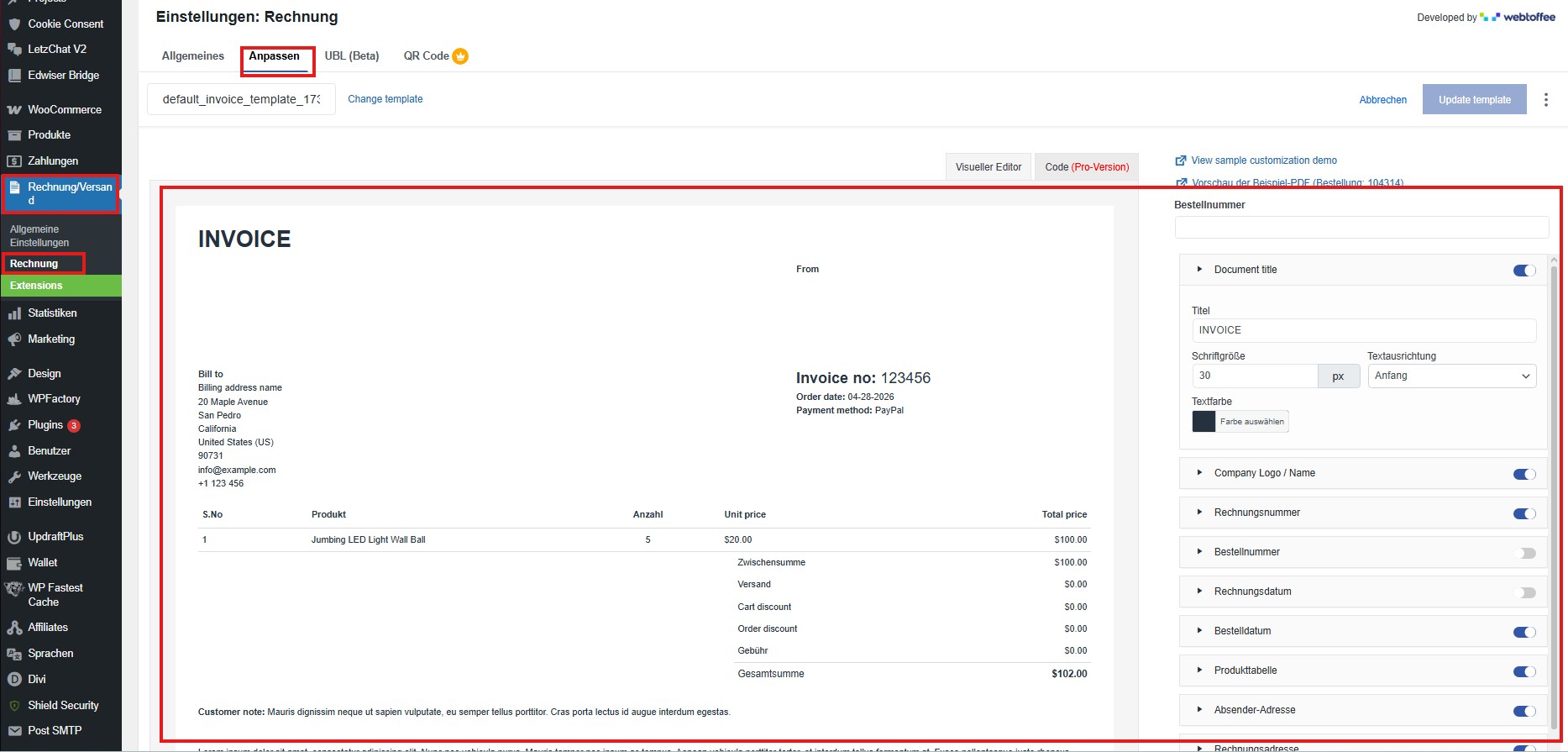Viewport: 1568px width, 752px height.
Task: Click the Einstellungen sidebar icon
Action: coord(14,502)
